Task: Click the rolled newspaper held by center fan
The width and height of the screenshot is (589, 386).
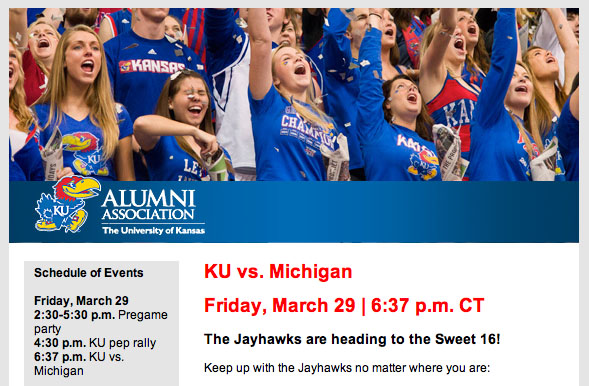Action: [338, 158]
